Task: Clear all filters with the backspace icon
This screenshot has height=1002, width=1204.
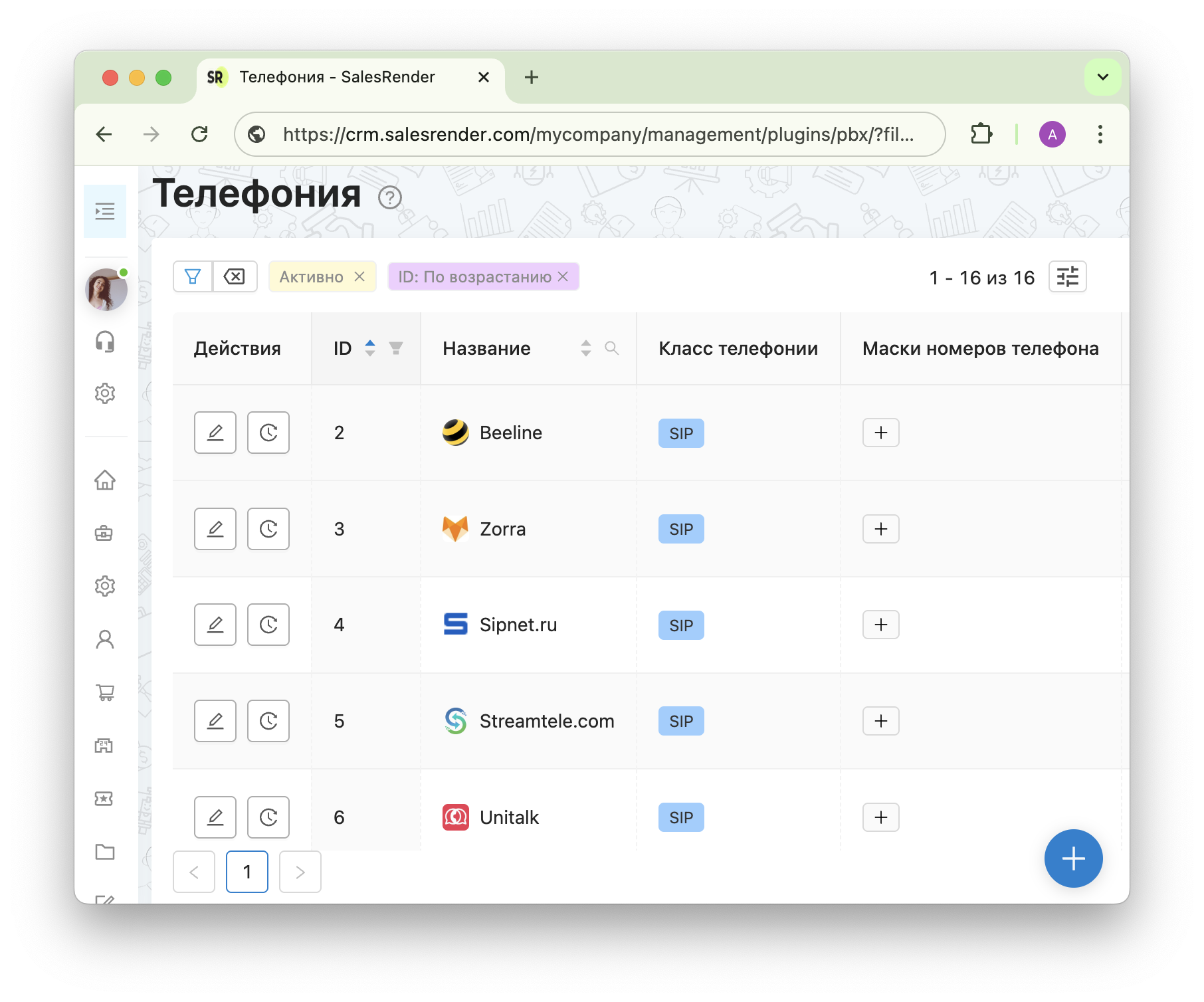Action: pyautogui.click(x=235, y=276)
